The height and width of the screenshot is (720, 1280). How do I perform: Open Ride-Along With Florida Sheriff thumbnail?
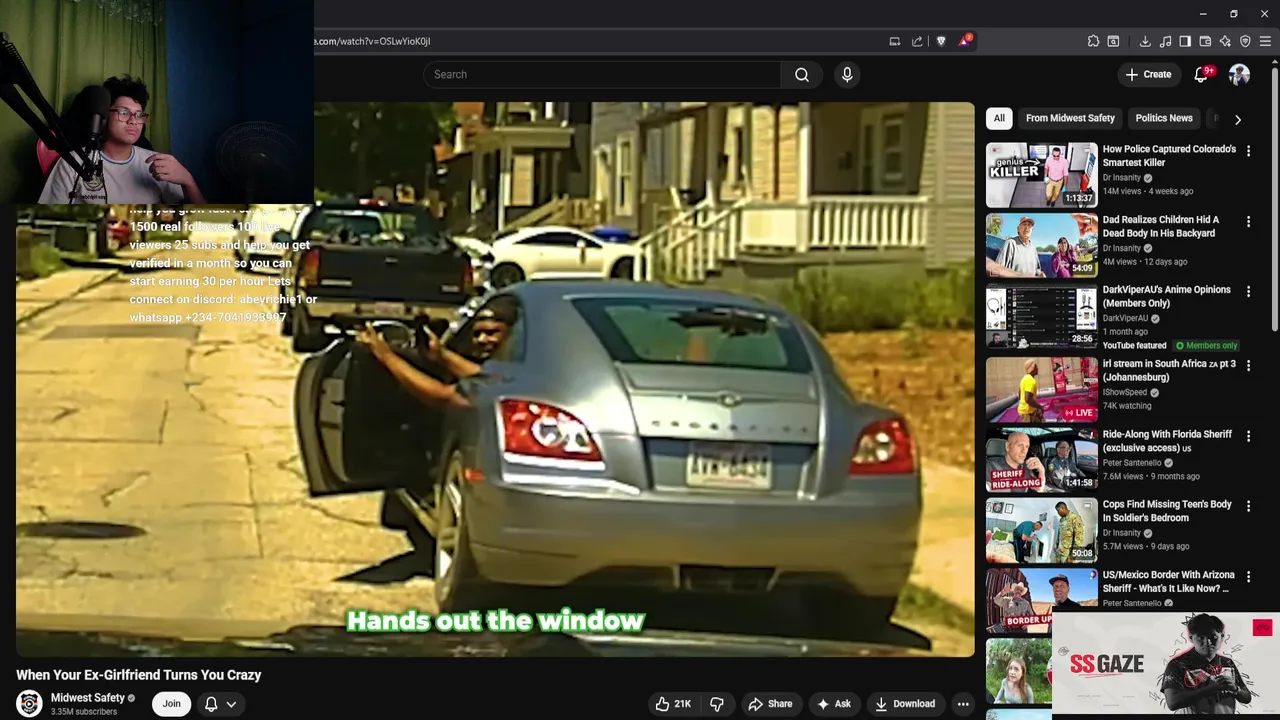coord(1041,460)
